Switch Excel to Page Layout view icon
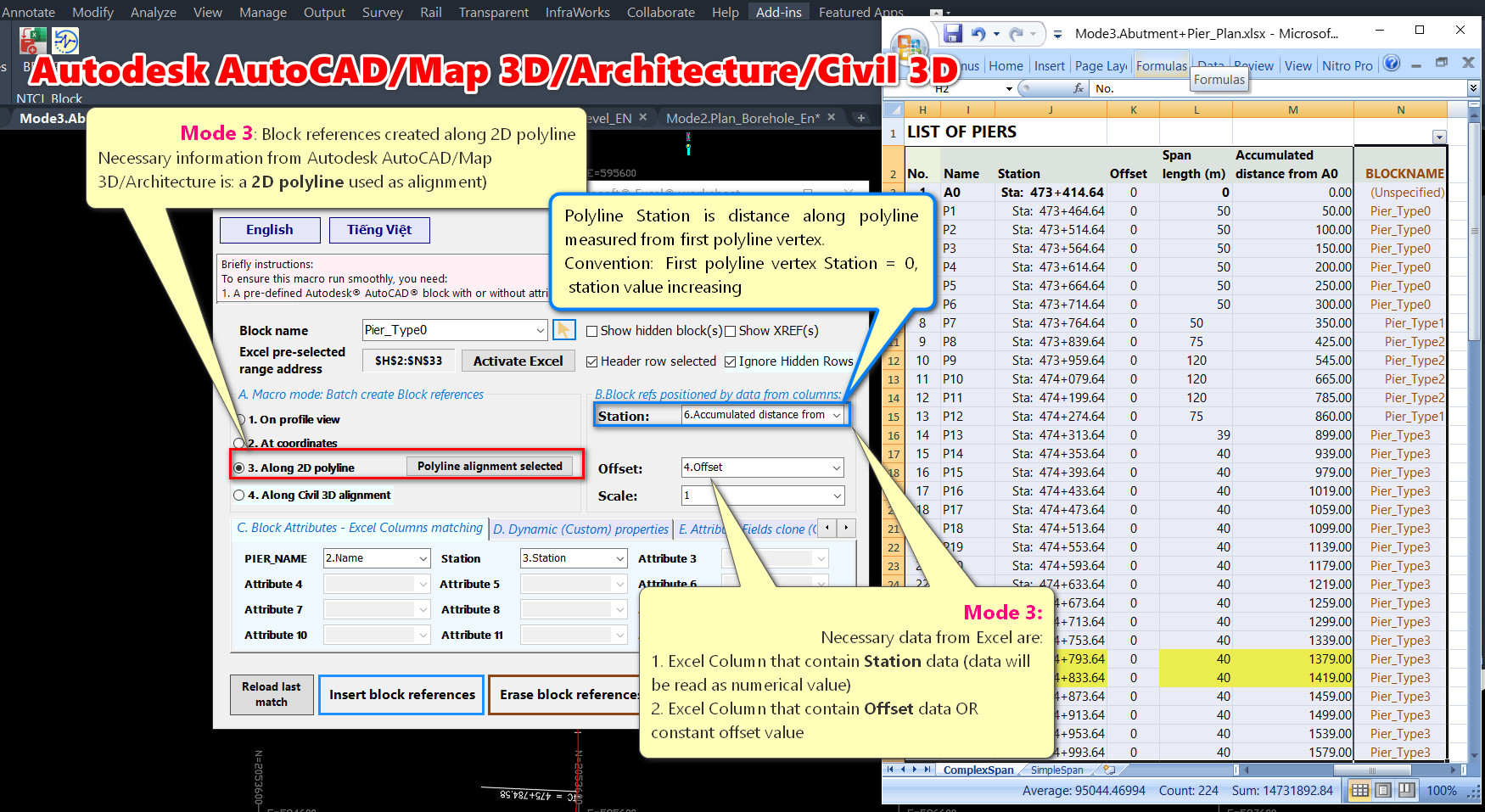1485x812 pixels. point(1383,791)
